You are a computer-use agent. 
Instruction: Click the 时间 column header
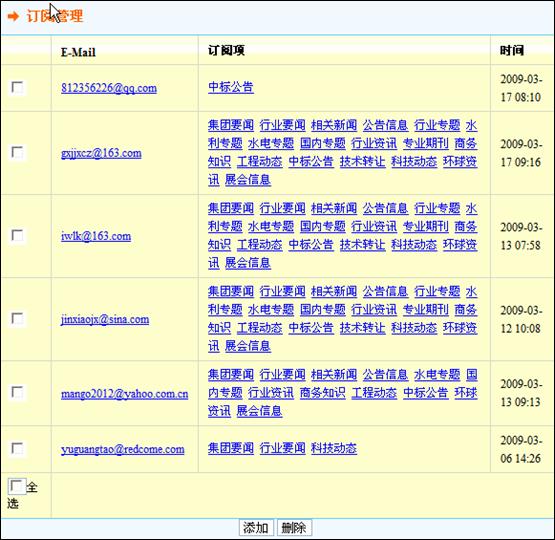click(512, 51)
